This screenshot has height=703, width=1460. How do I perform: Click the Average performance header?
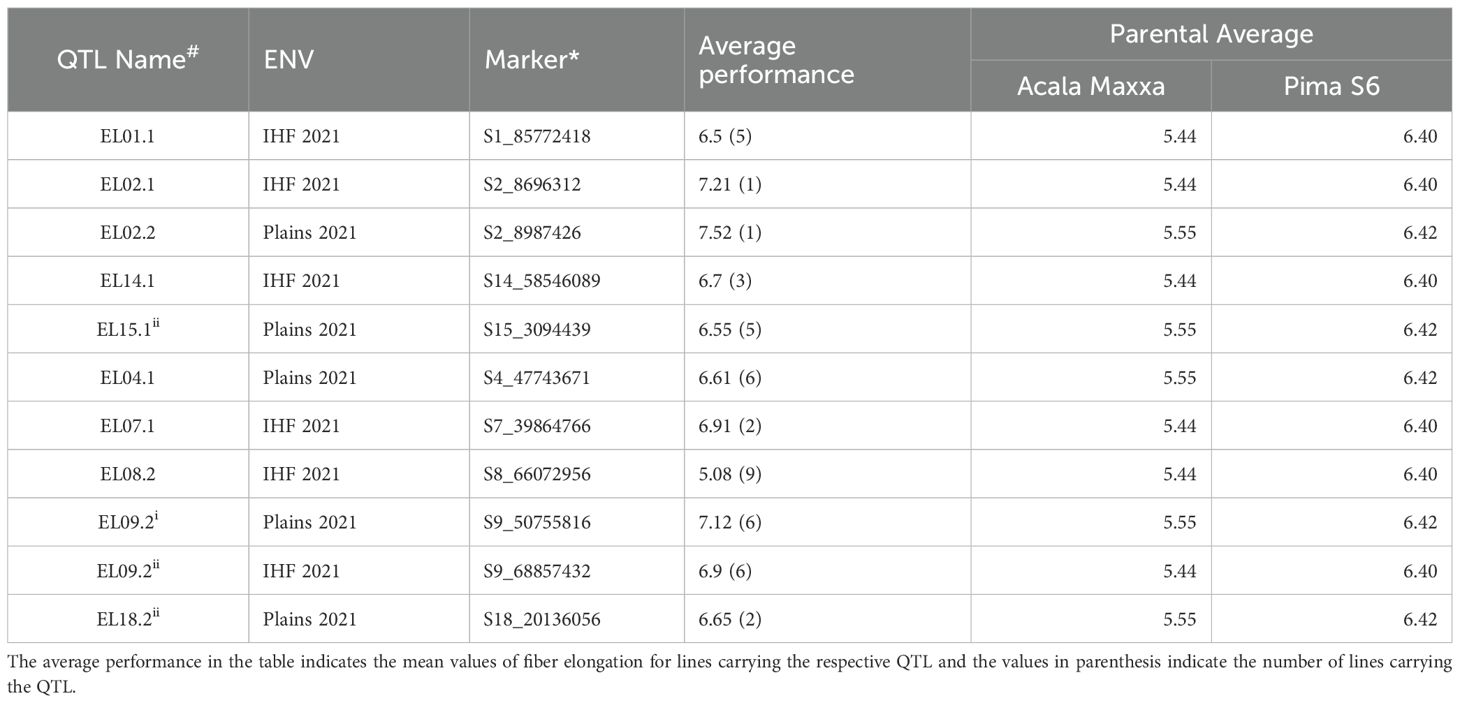[x=776, y=60]
